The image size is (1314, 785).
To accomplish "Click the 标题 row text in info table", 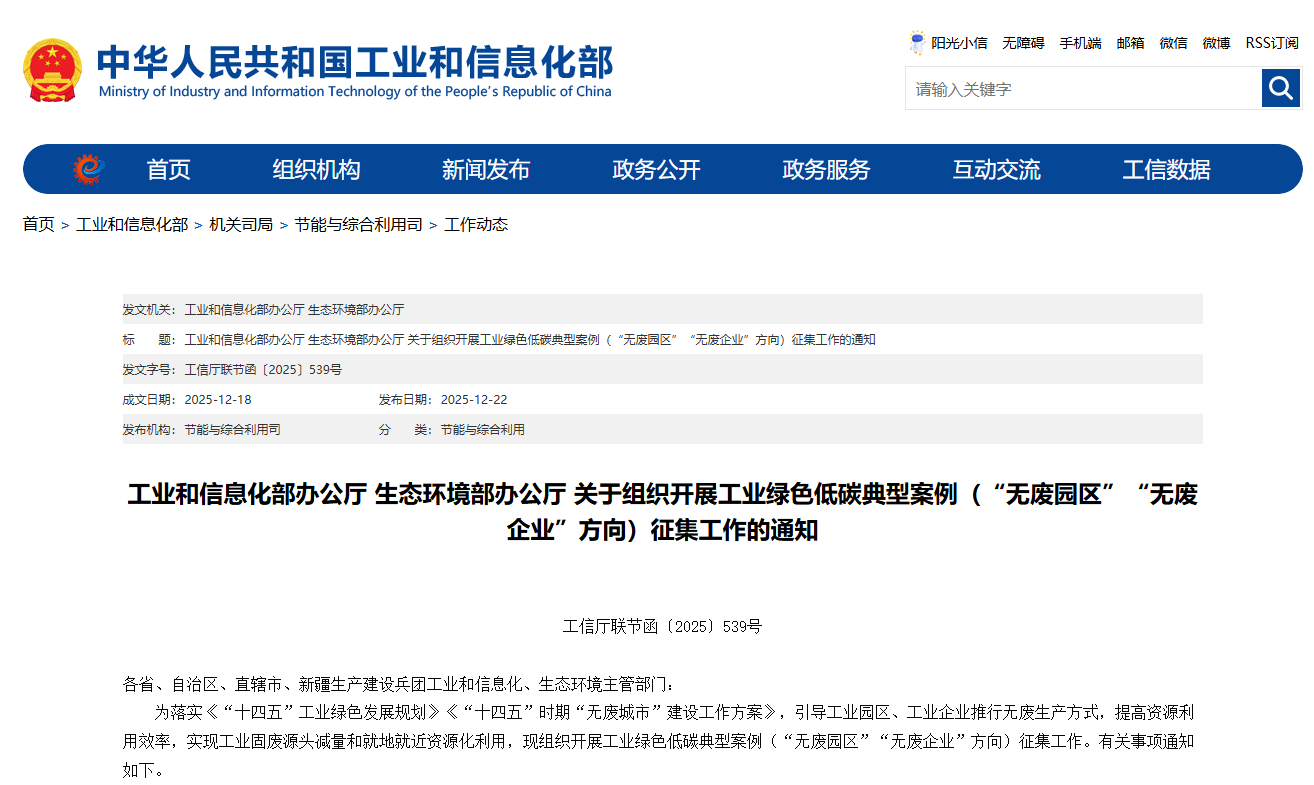I will [530, 340].
